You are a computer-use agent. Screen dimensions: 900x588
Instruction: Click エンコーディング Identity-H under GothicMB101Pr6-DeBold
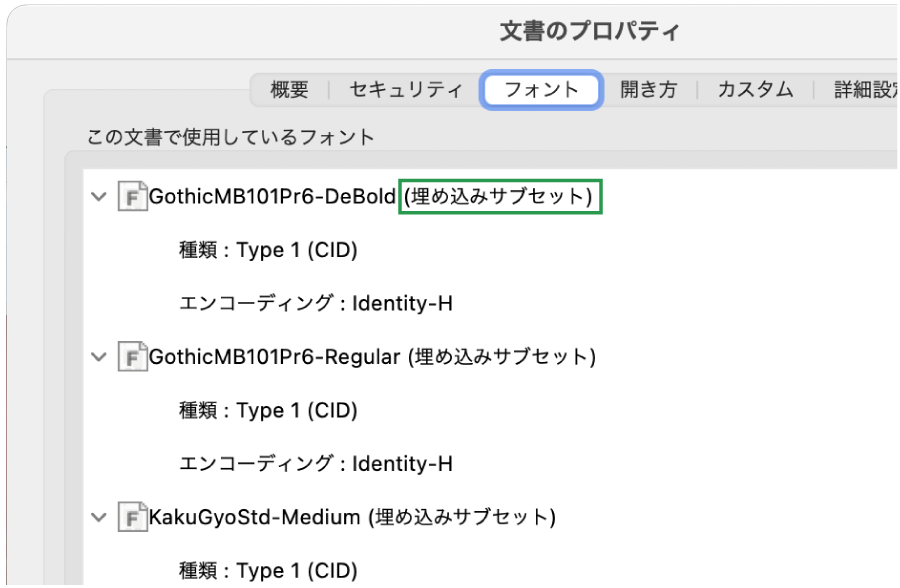point(316,303)
